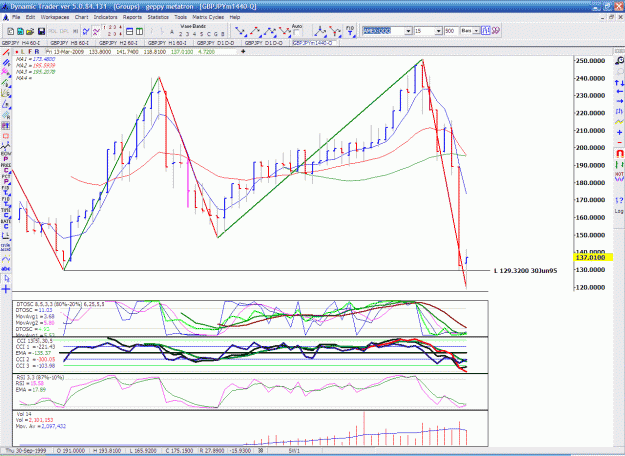The height and width of the screenshot is (456, 625).
Task: Click the 500 bars input field
Action: tap(451, 31)
